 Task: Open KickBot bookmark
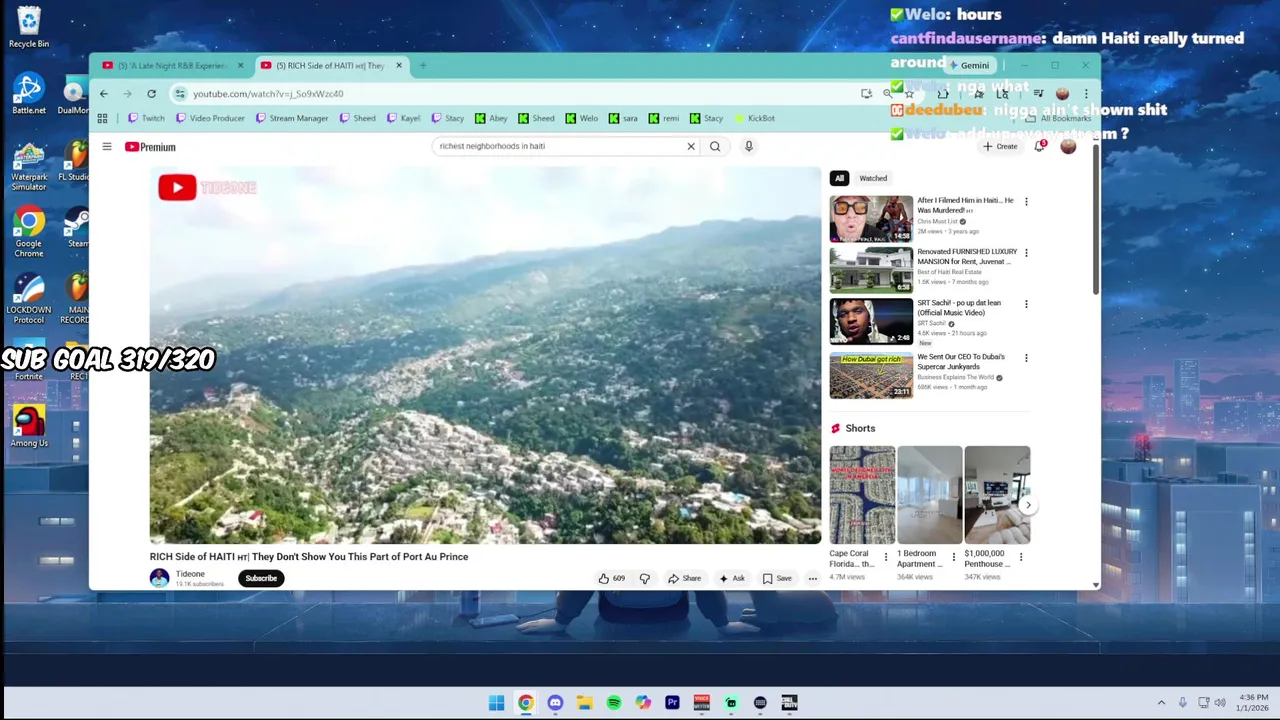pyautogui.click(x=755, y=118)
